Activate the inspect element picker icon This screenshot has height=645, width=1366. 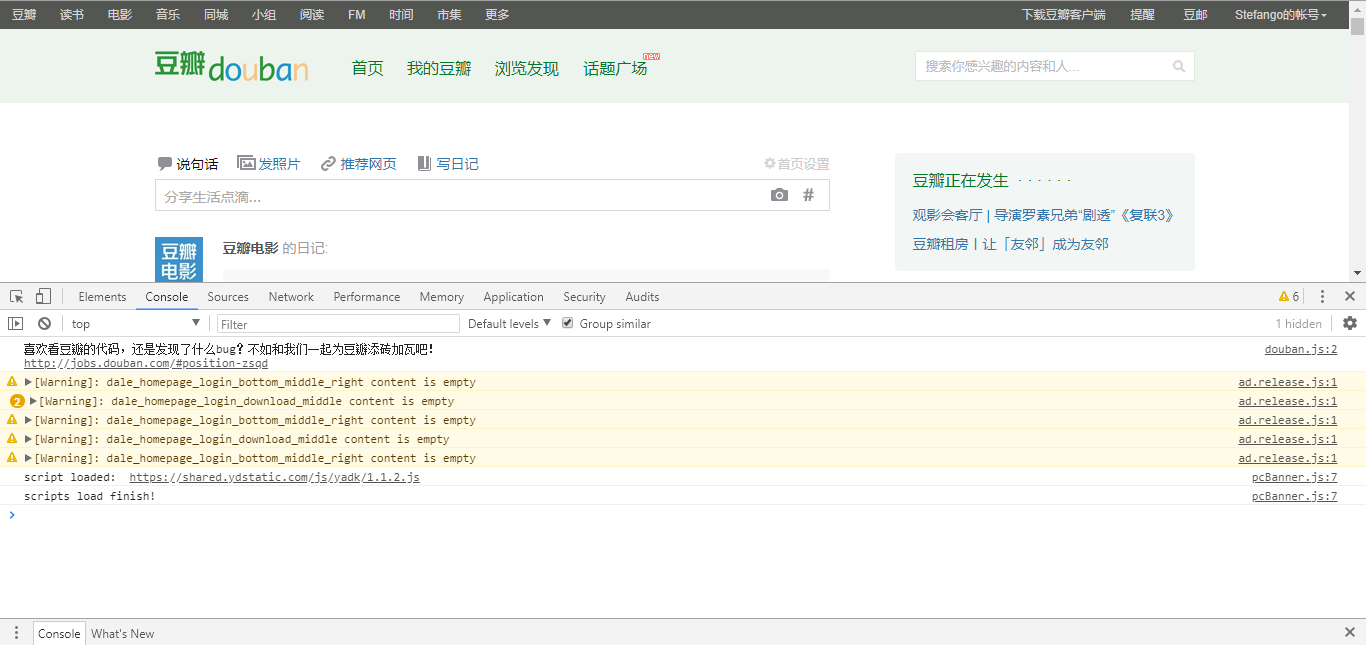[17, 297]
